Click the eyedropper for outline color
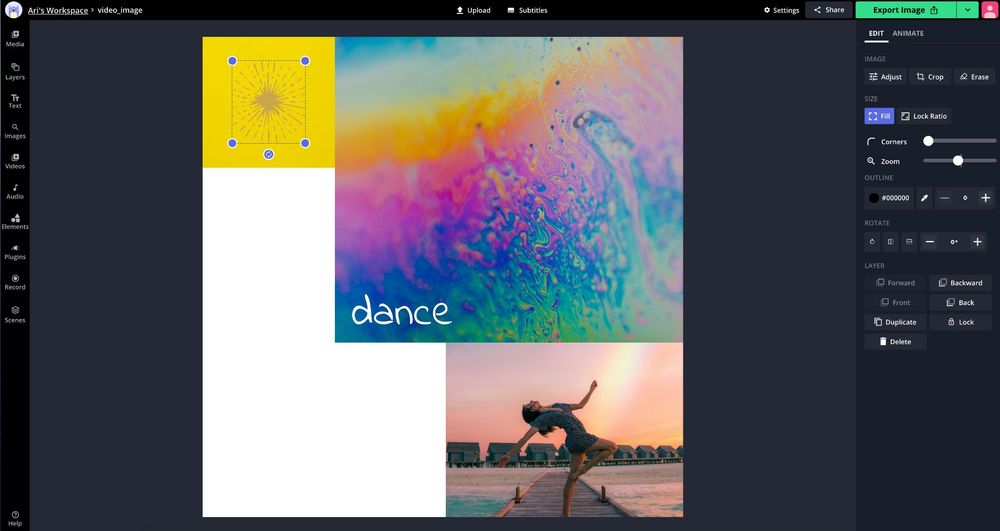 point(925,198)
